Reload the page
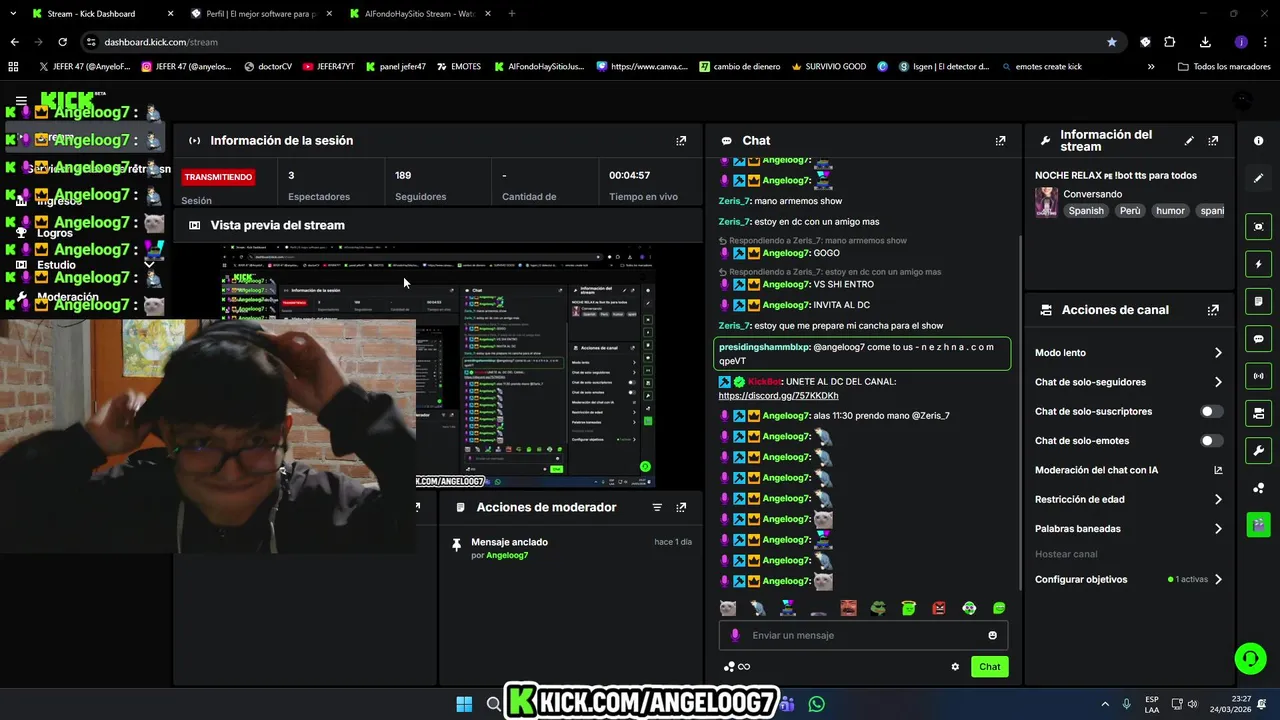Image resolution: width=1280 pixels, height=720 pixels. (62, 42)
